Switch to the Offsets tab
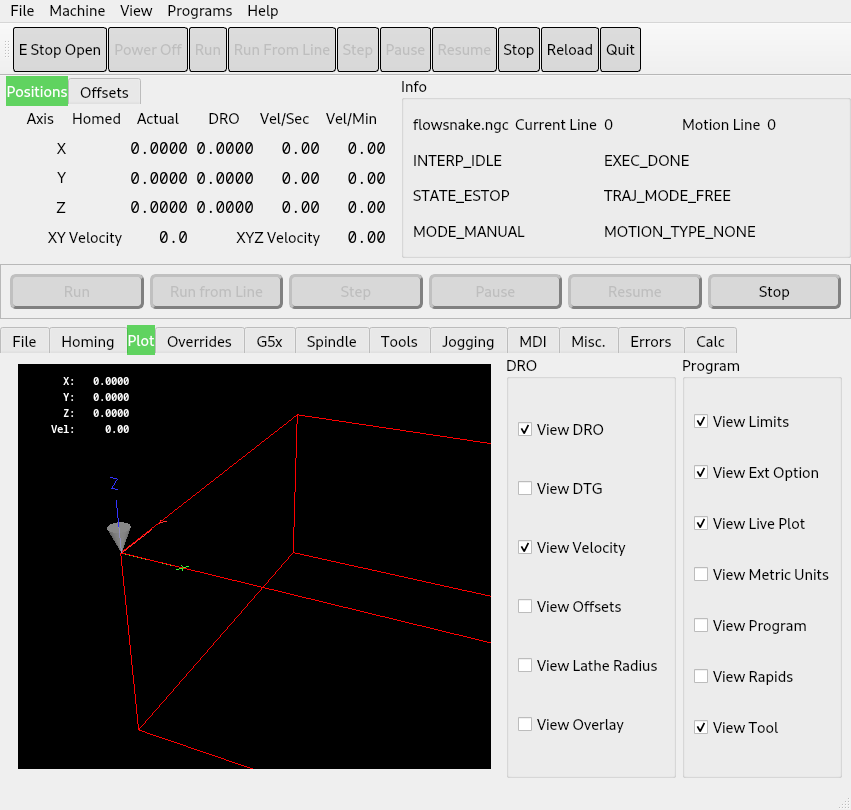This screenshot has width=851, height=810. click(104, 93)
